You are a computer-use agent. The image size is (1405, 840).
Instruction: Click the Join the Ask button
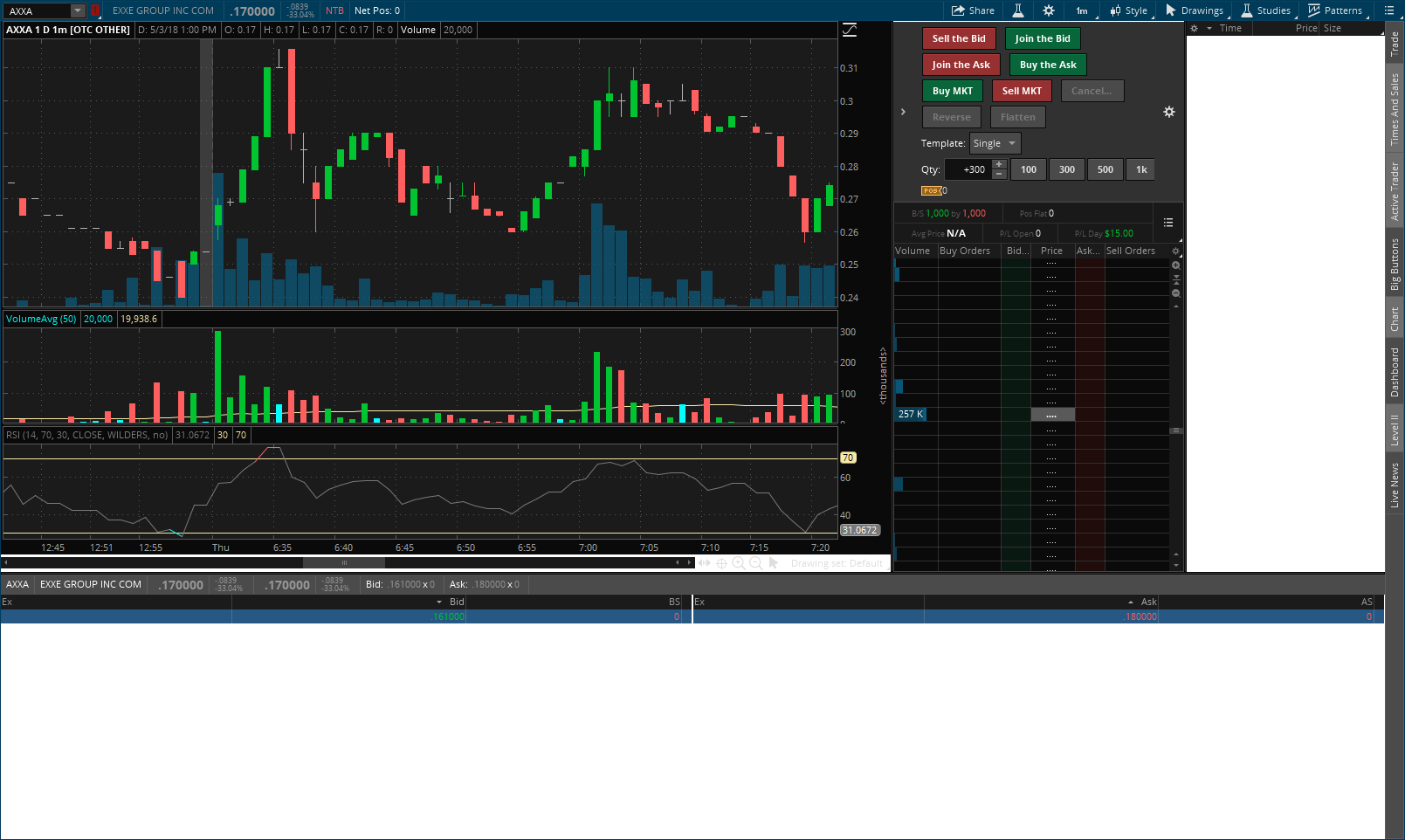tap(961, 65)
